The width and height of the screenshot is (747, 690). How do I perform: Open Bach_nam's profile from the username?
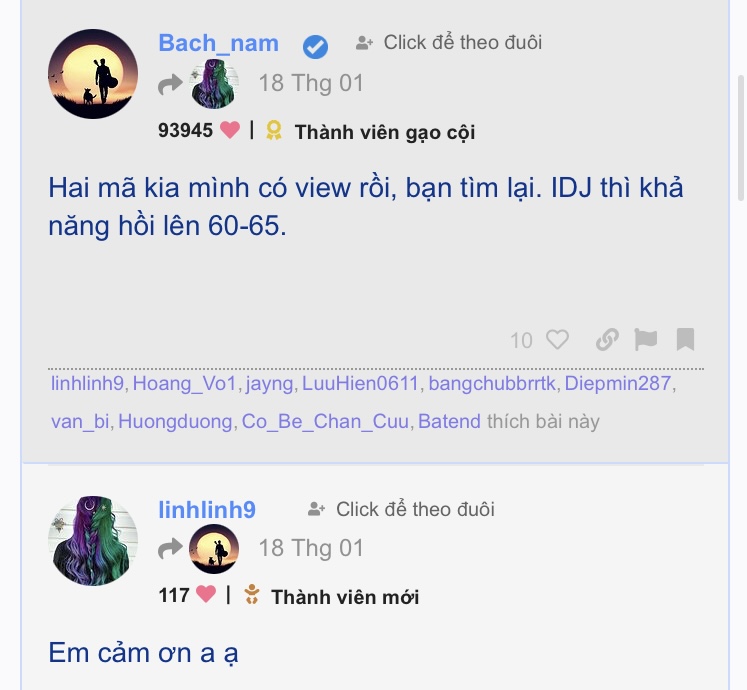pyautogui.click(x=218, y=43)
